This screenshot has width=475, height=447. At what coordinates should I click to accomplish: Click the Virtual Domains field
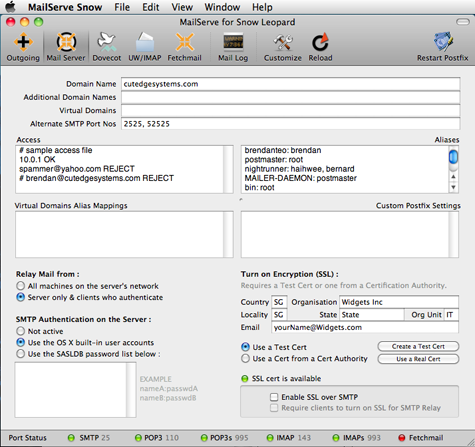coord(291,110)
